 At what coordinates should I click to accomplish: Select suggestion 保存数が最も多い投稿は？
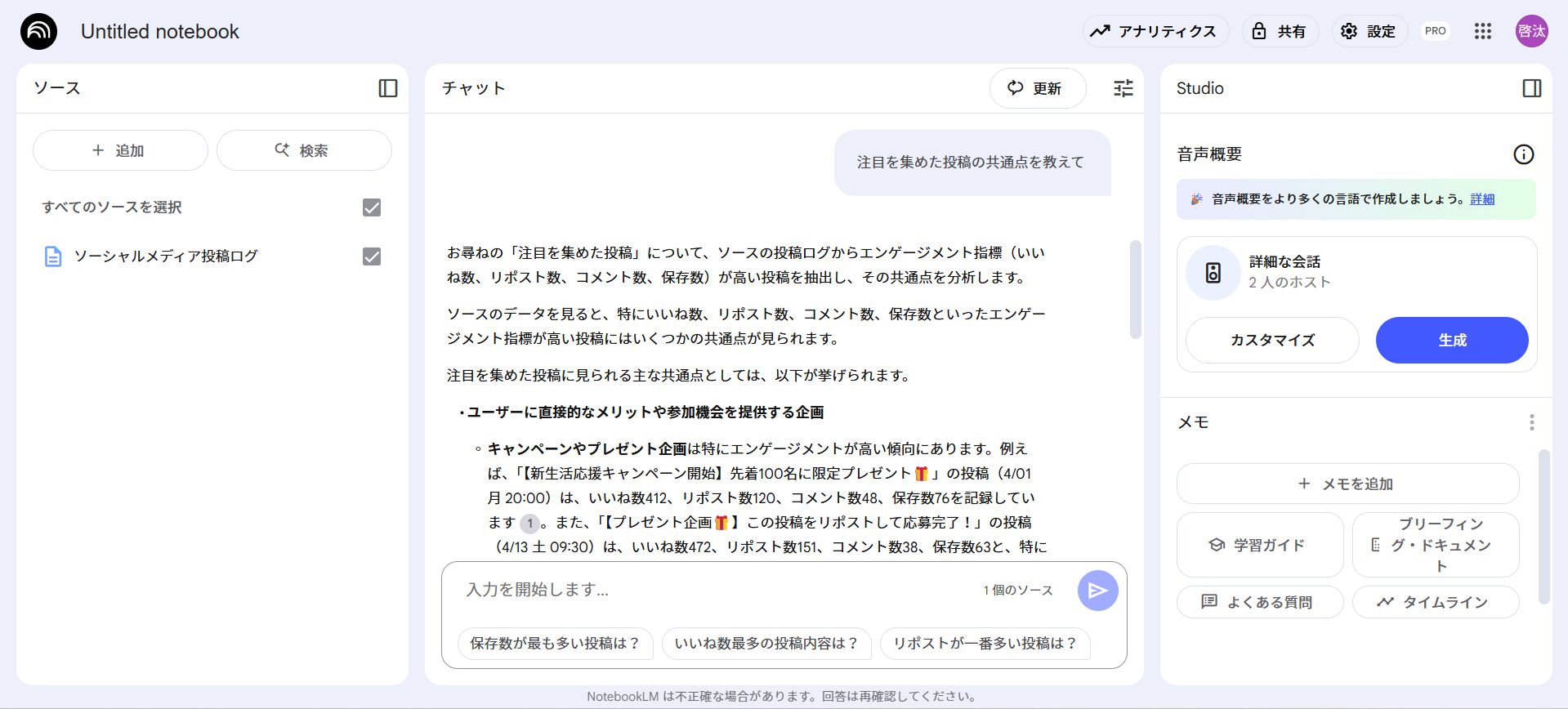click(x=555, y=644)
